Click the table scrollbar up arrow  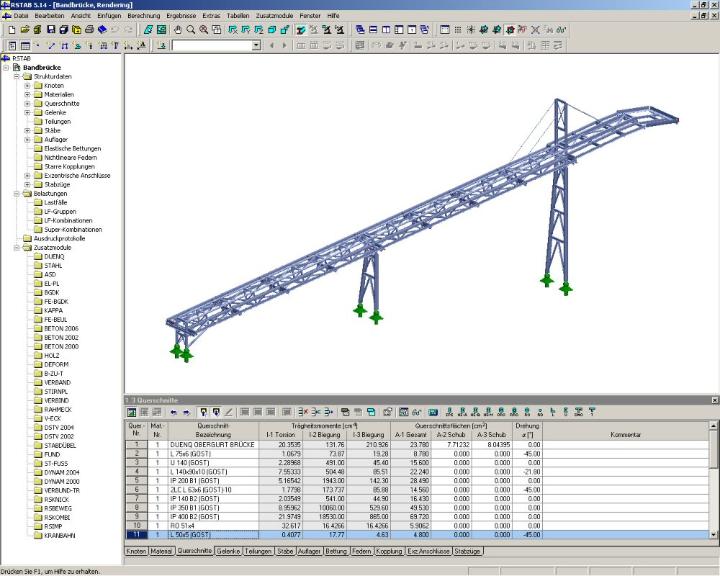tap(713, 426)
